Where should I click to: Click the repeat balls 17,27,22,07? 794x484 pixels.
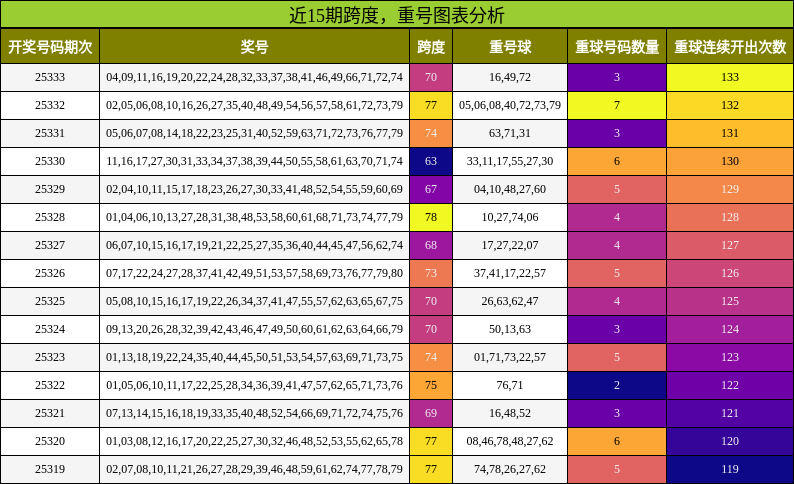click(510, 246)
